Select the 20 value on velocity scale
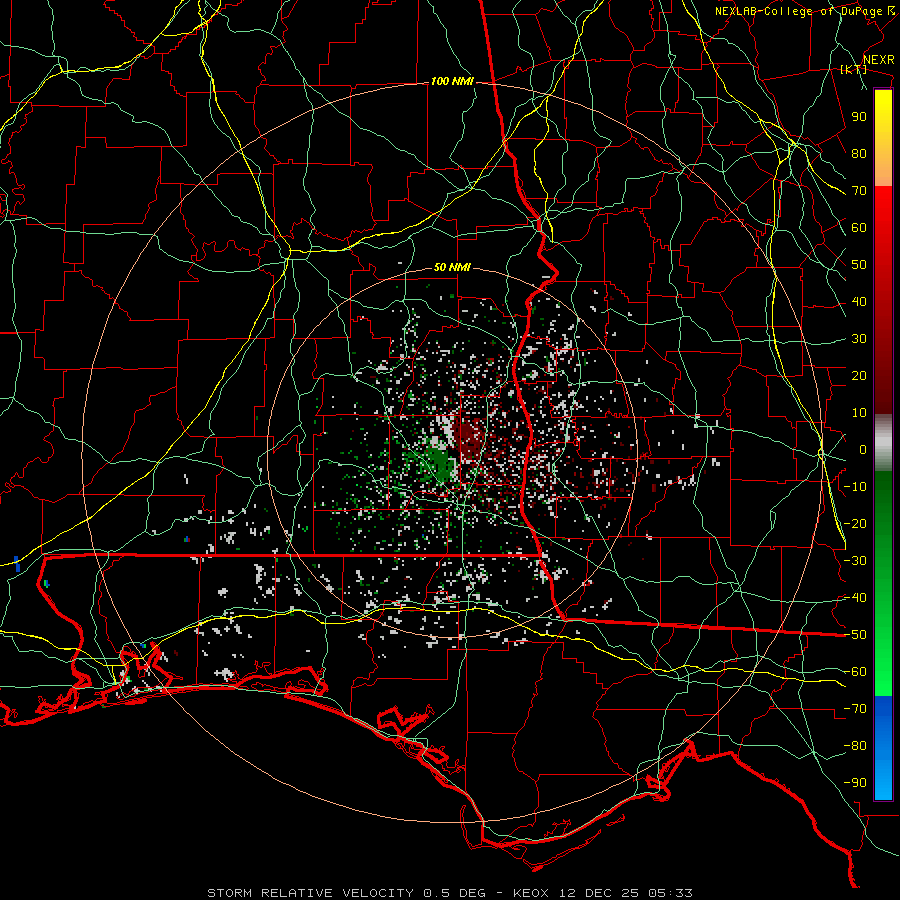900x900 pixels. [859, 375]
